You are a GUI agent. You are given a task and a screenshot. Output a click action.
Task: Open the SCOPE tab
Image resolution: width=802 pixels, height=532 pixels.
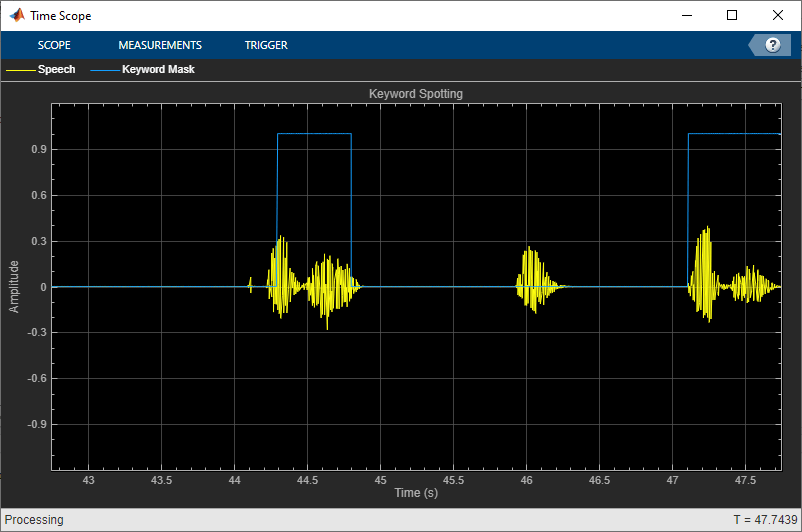point(54,45)
